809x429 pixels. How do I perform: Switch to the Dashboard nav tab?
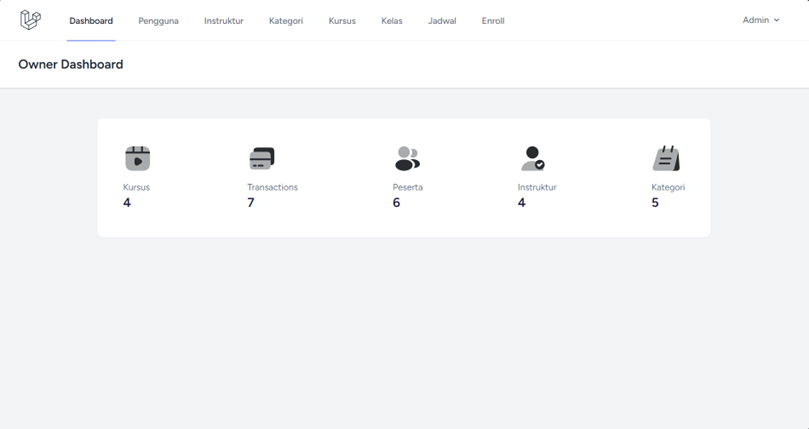91,21
